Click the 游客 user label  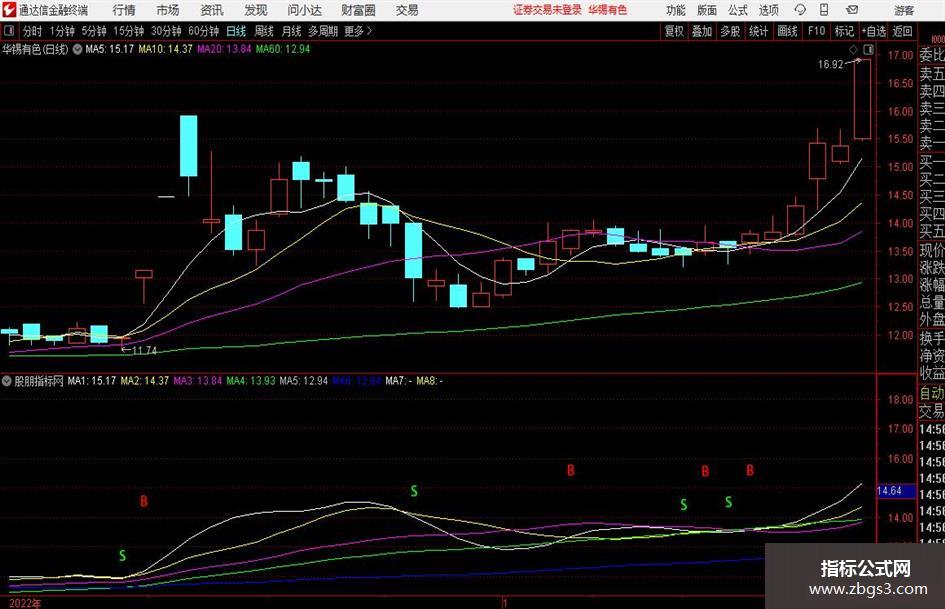(904, 10)
